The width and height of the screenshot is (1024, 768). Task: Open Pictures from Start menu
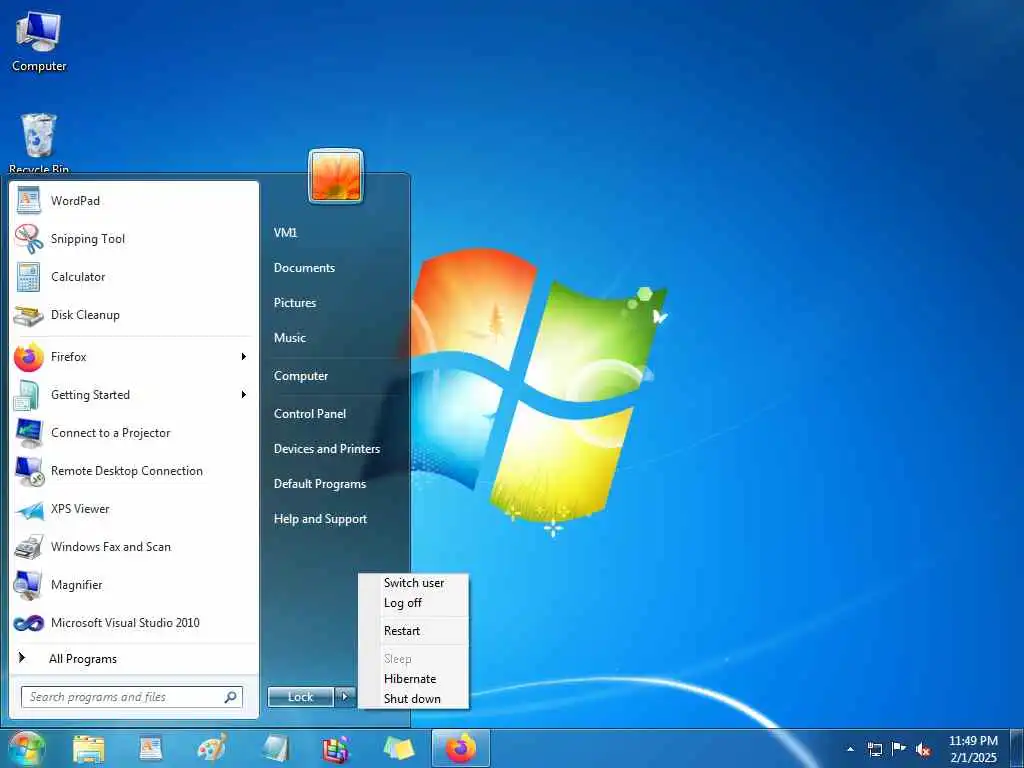[x=295, y=303]
